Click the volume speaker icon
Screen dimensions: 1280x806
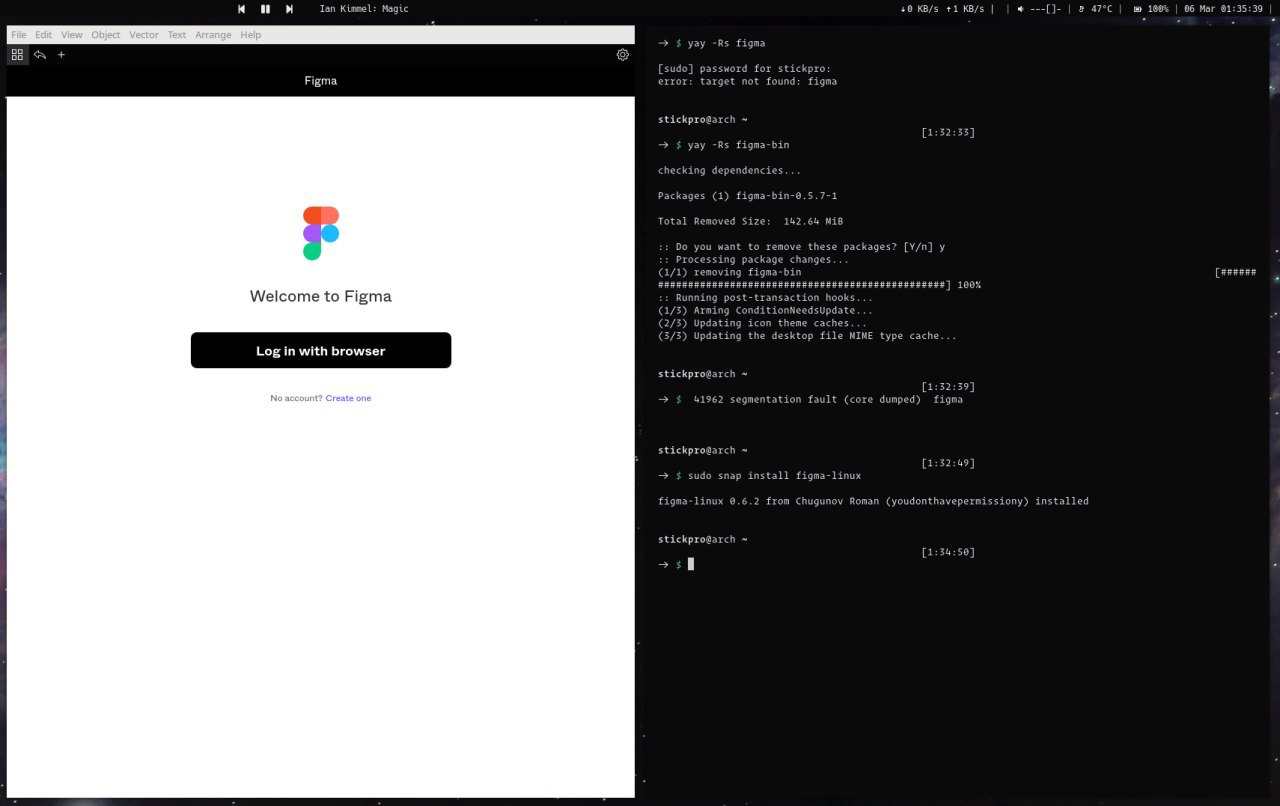point(1021,9)
